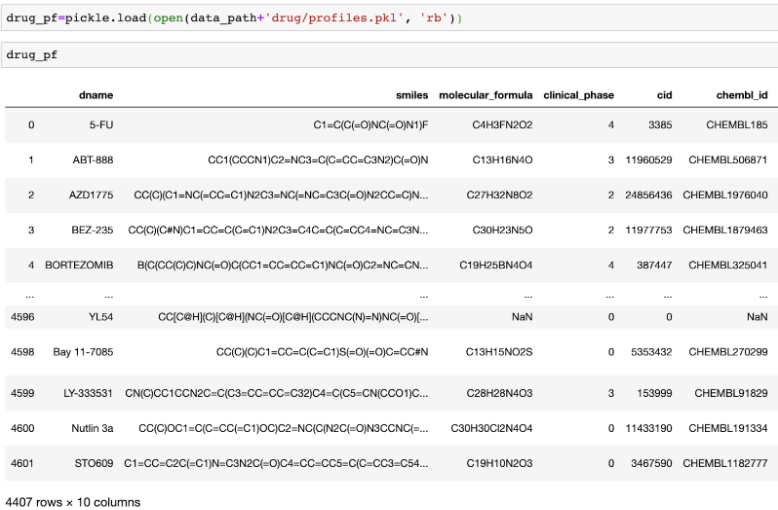
Task: Click the clinical_phase column header
Action: tap(578, 95)
